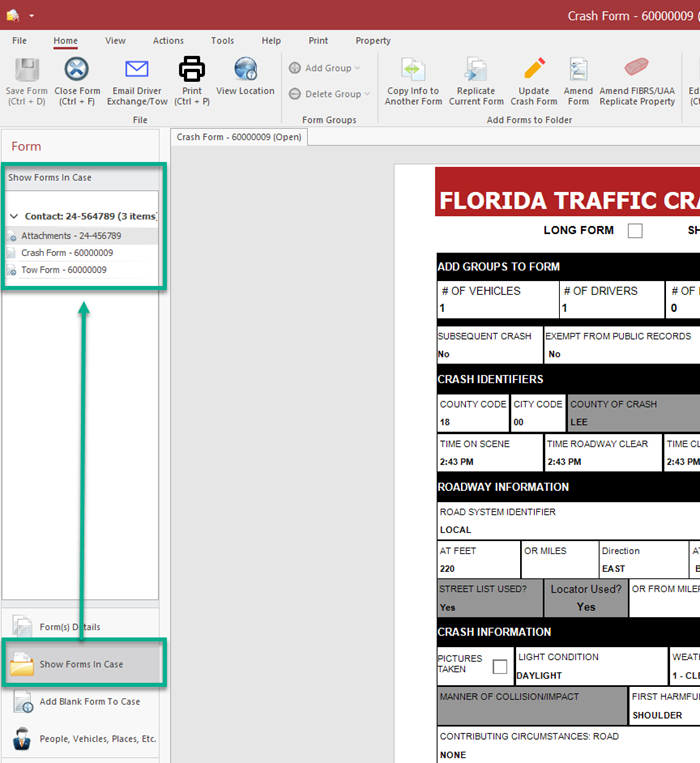Click Update Crash Form pencil icon
The height and width of the screenshot is (763, 700).
point(534,70)
